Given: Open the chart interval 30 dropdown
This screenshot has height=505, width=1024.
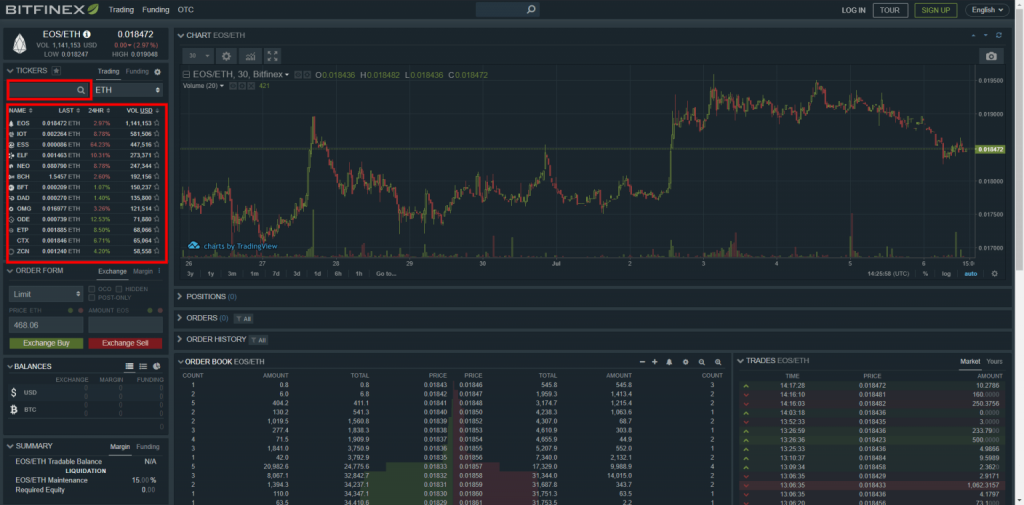Looking at the screenshot, I should click(198, 56).
